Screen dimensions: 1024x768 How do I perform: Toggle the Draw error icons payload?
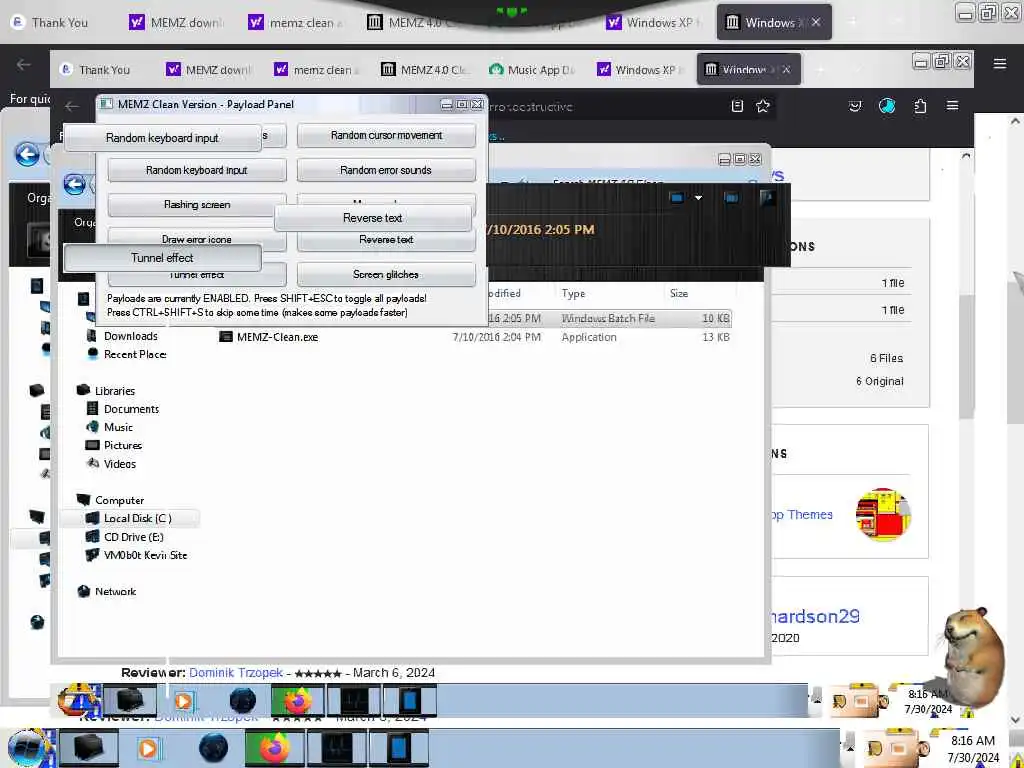coord(197,239)
